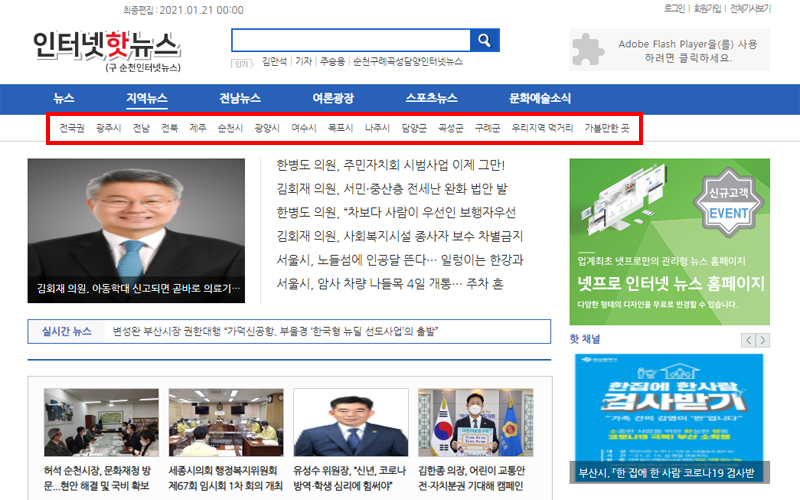
Task: Open real-time news item 변성완 부산시장 권한대행
Action: [275, 332]
